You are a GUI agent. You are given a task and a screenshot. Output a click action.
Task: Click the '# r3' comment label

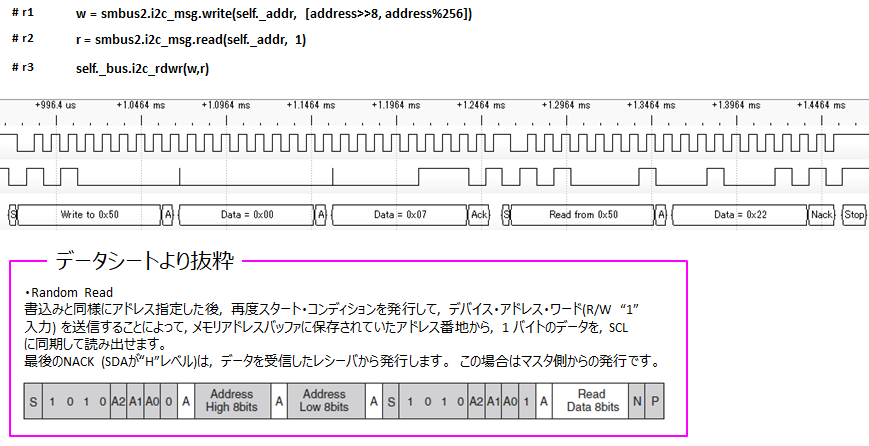[23, 68]
